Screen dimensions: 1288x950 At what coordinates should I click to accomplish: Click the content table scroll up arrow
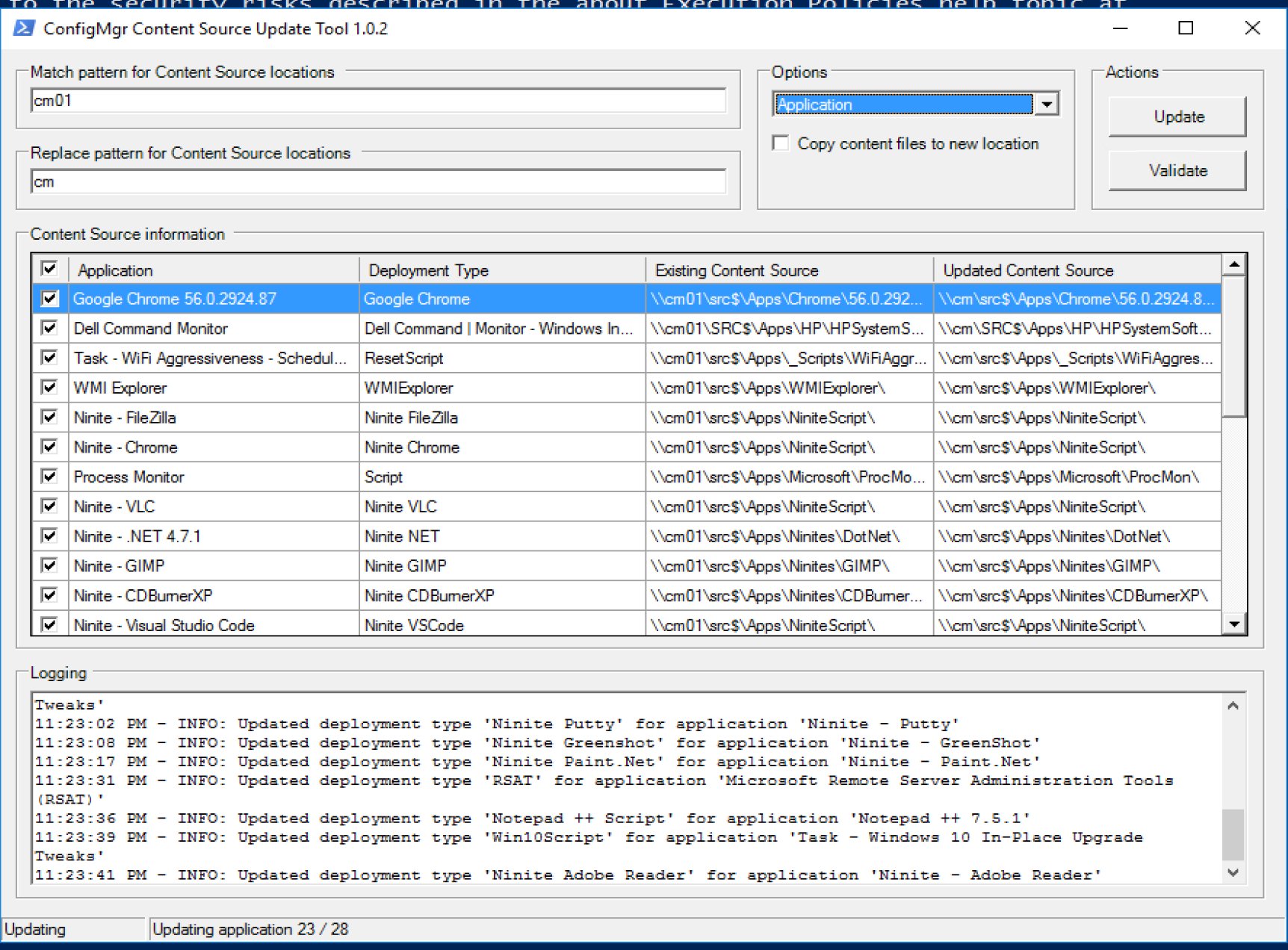click(x=1234, y=264)
